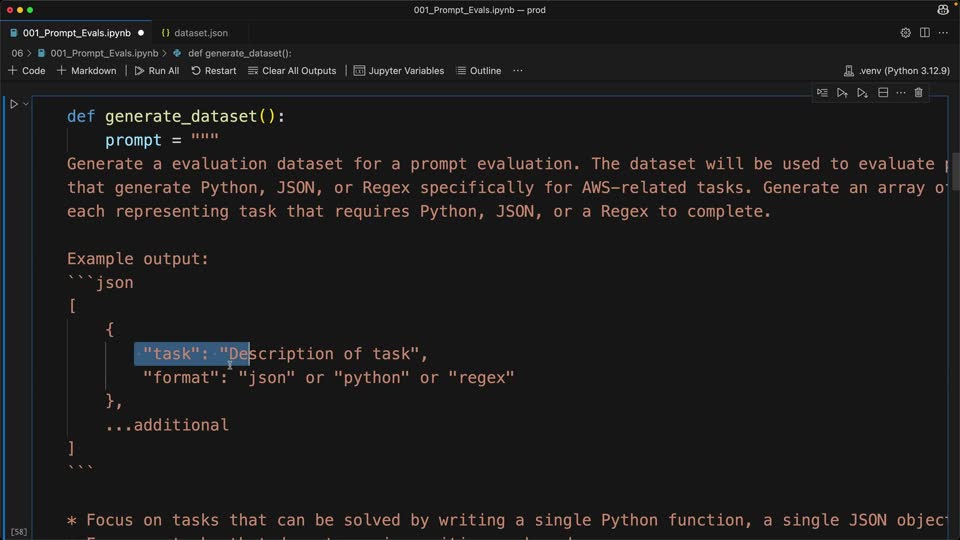Click the unsaved dot on notebook tab

141,33
